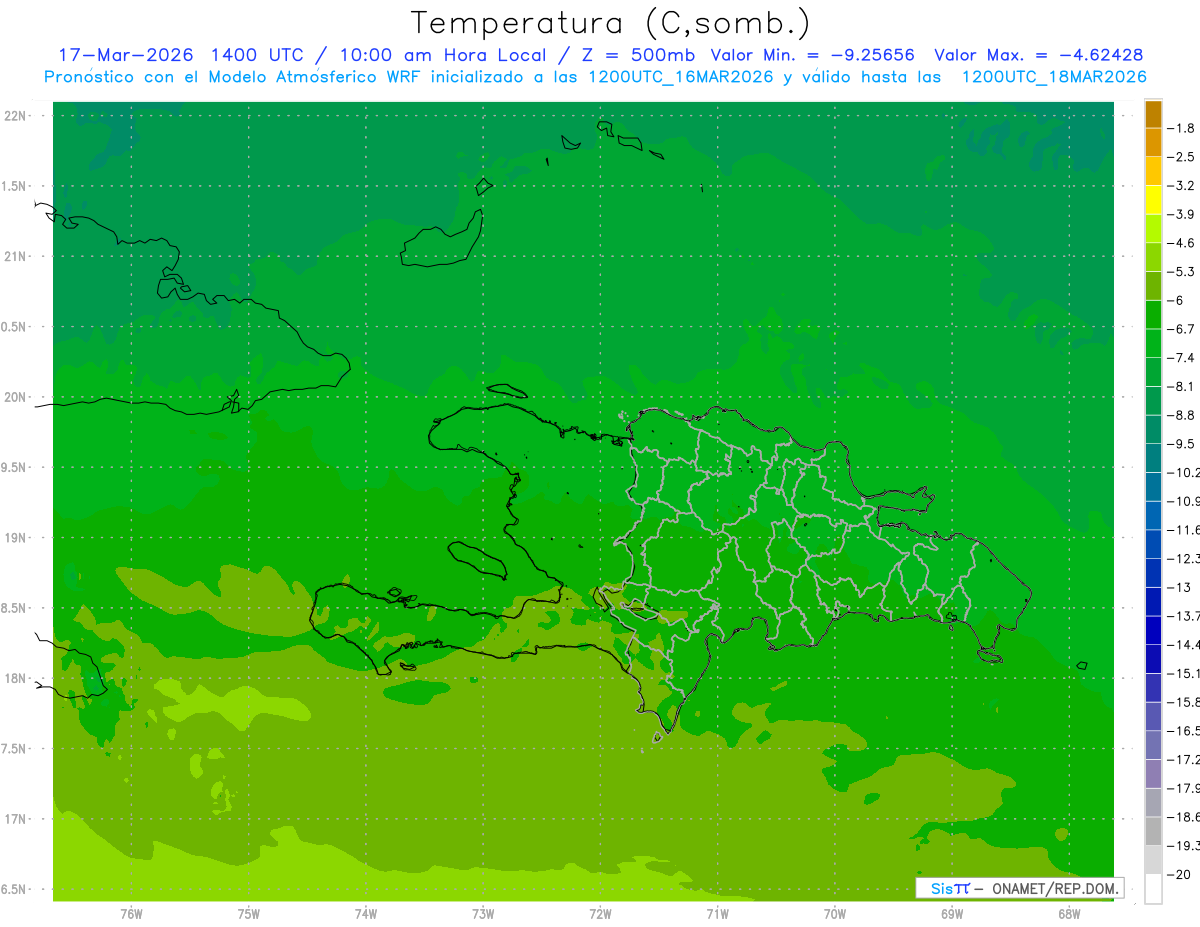Click the "71W" longitude label
Viewport: 1200px width, 927px height.
(x=717, y=913)
